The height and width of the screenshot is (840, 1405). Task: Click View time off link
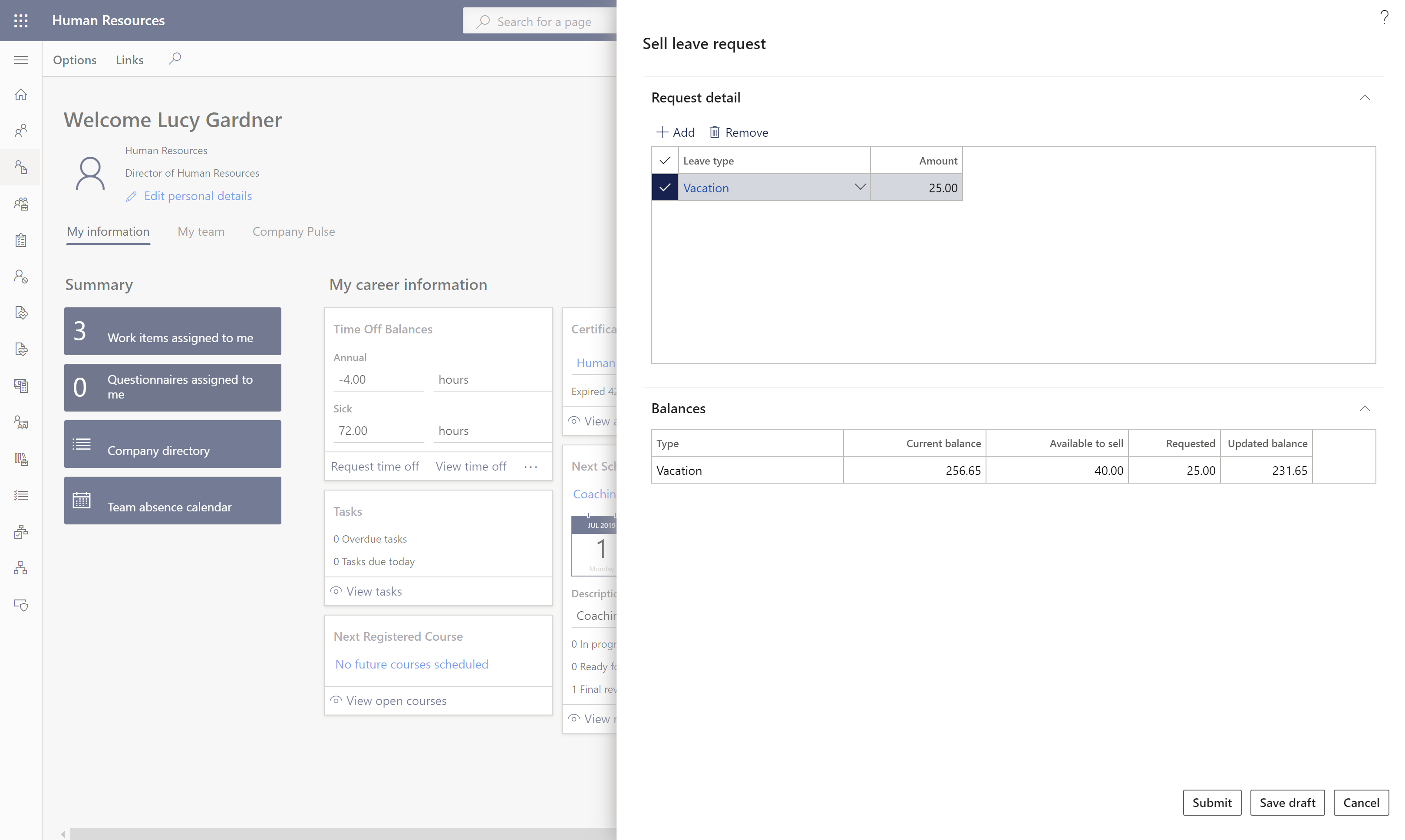tap(470, 466)
